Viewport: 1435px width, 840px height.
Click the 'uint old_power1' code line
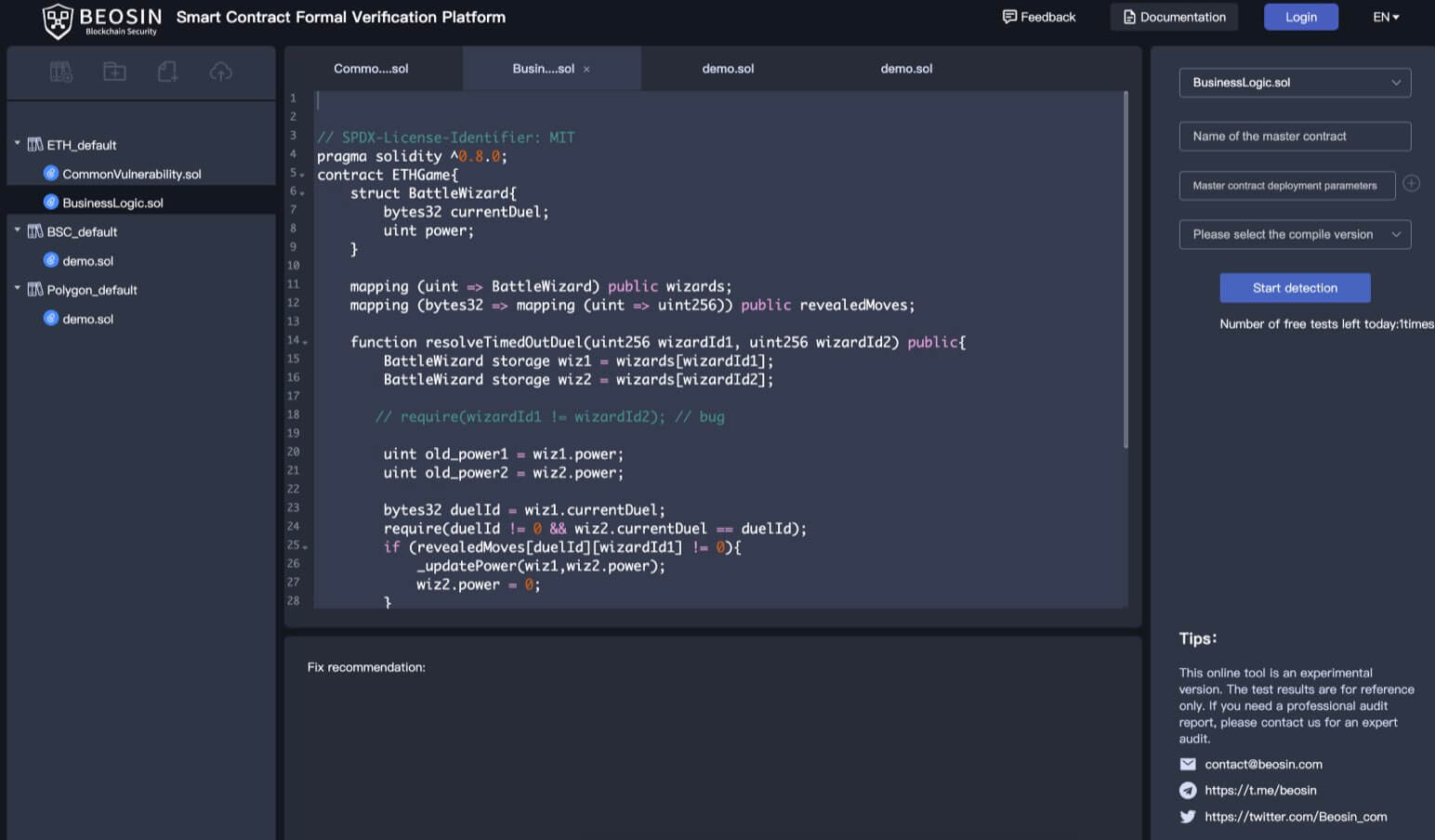503,453
